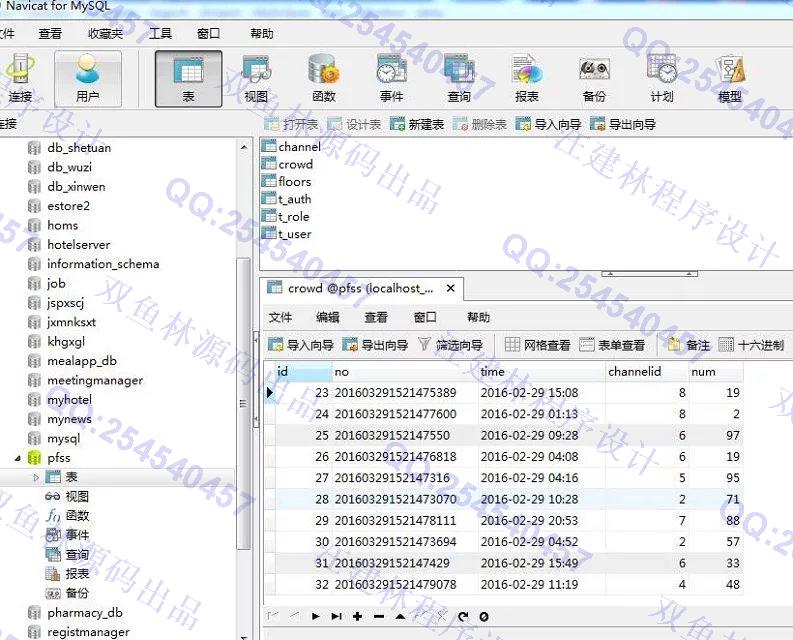Open the 事件 (Event) toolbar icon
The height and width of the screenshot is (640, 793).
(391, 78)
